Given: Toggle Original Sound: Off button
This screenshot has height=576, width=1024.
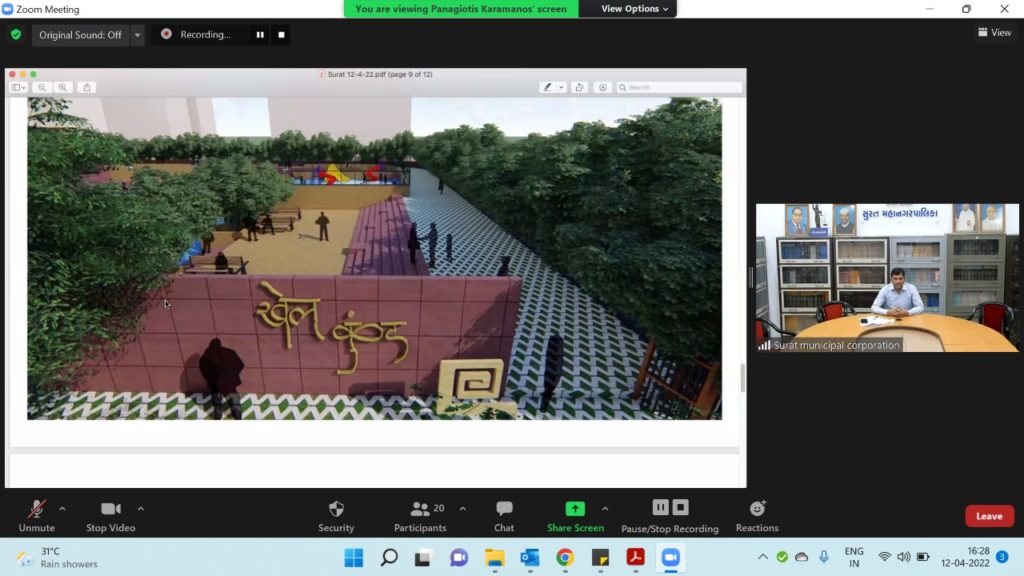Looking at the screenshot, I should click(80, 35).
